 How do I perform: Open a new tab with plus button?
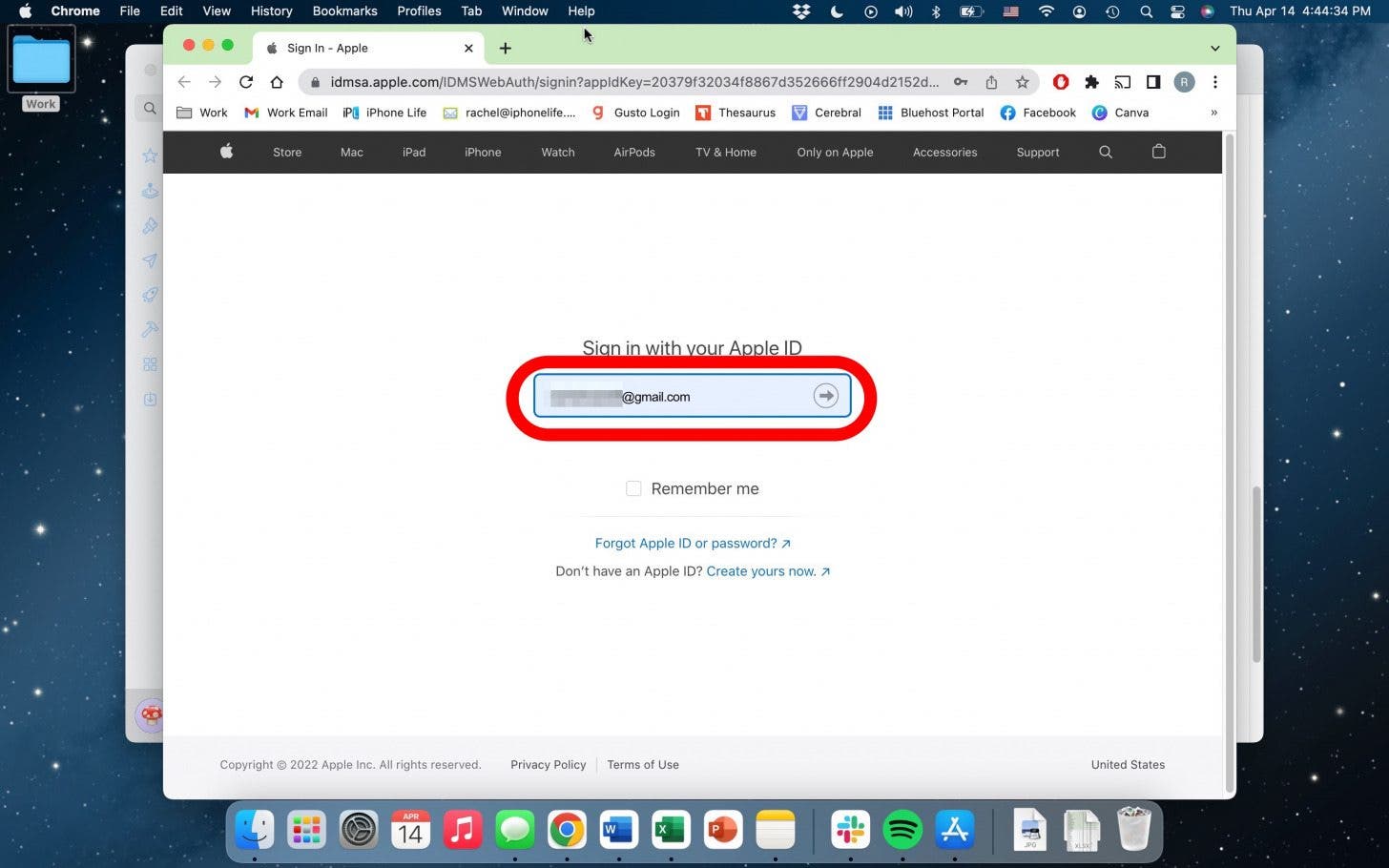506,48
